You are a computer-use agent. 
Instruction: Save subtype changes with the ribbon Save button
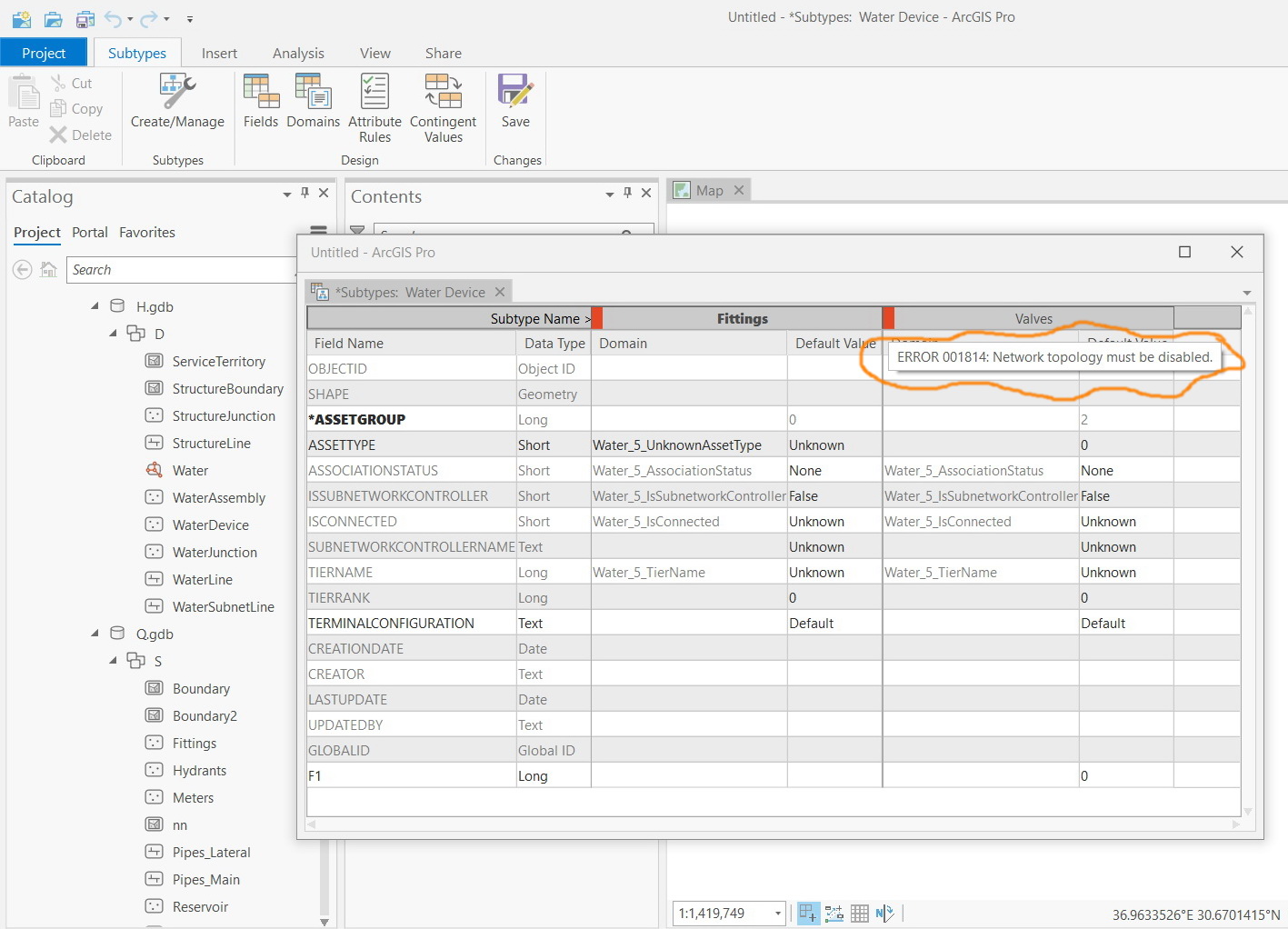click(515, 102)
